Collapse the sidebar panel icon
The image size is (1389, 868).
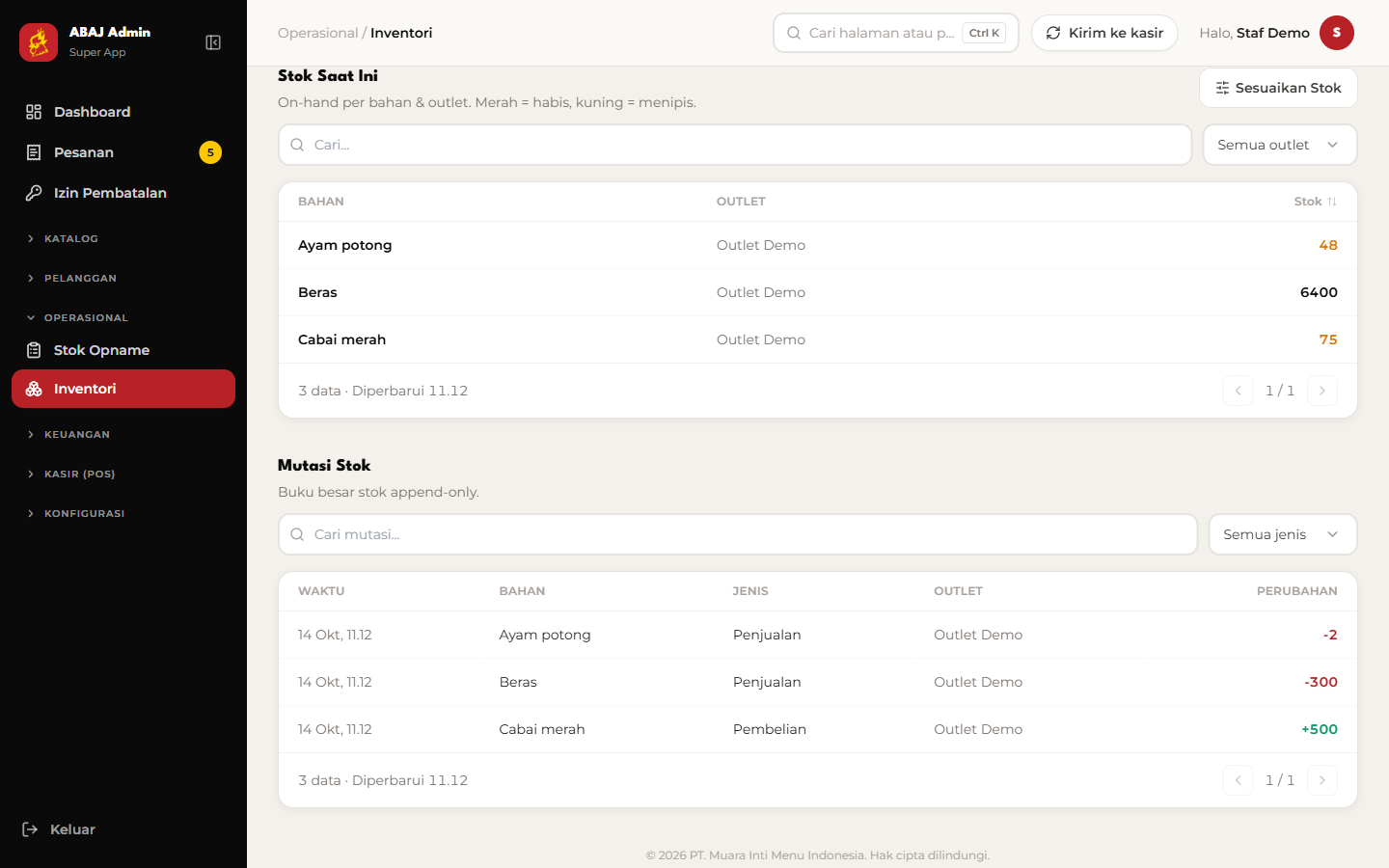point(213,42)
